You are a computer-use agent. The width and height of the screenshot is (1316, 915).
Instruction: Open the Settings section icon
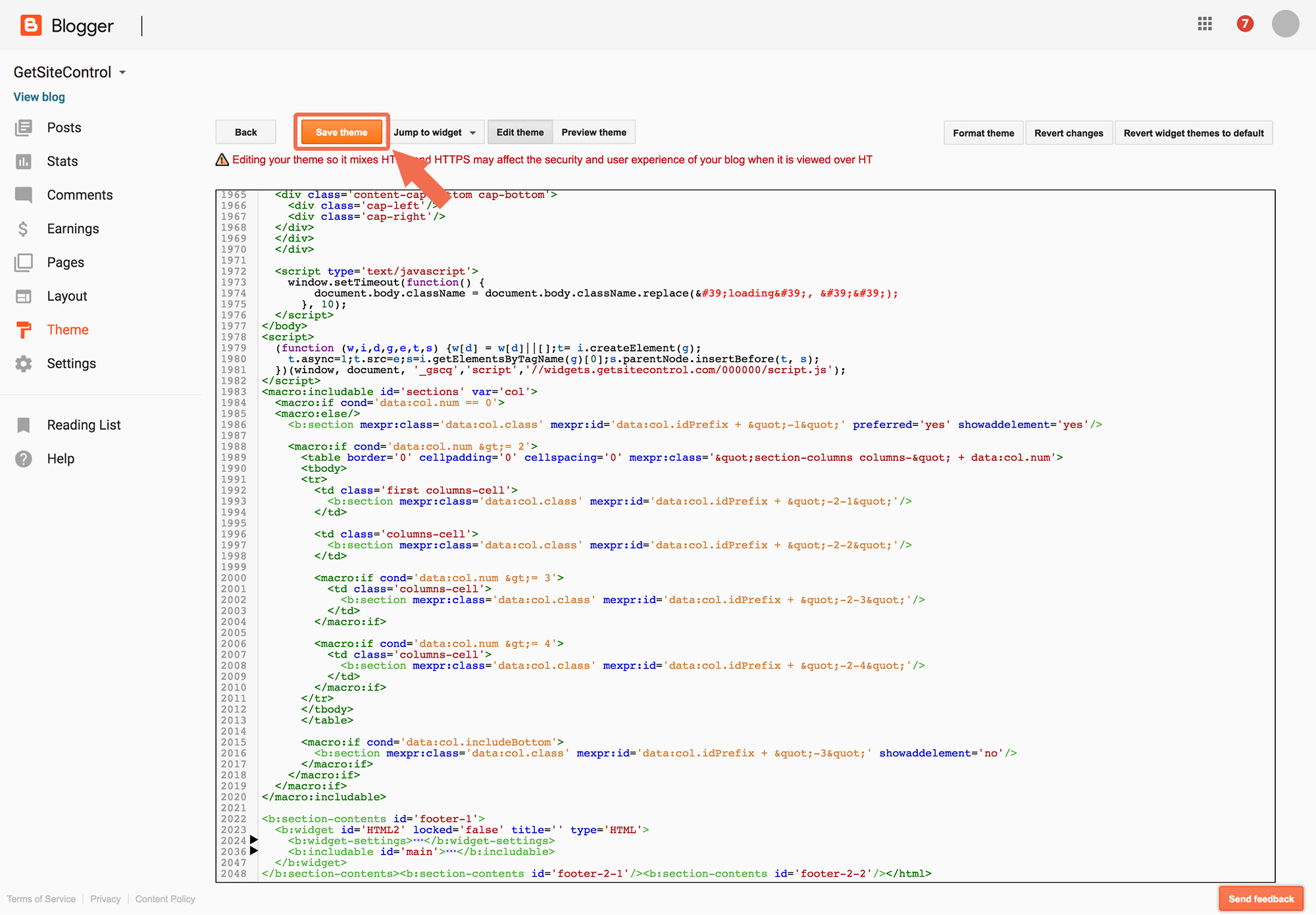(x=24, y=363)
